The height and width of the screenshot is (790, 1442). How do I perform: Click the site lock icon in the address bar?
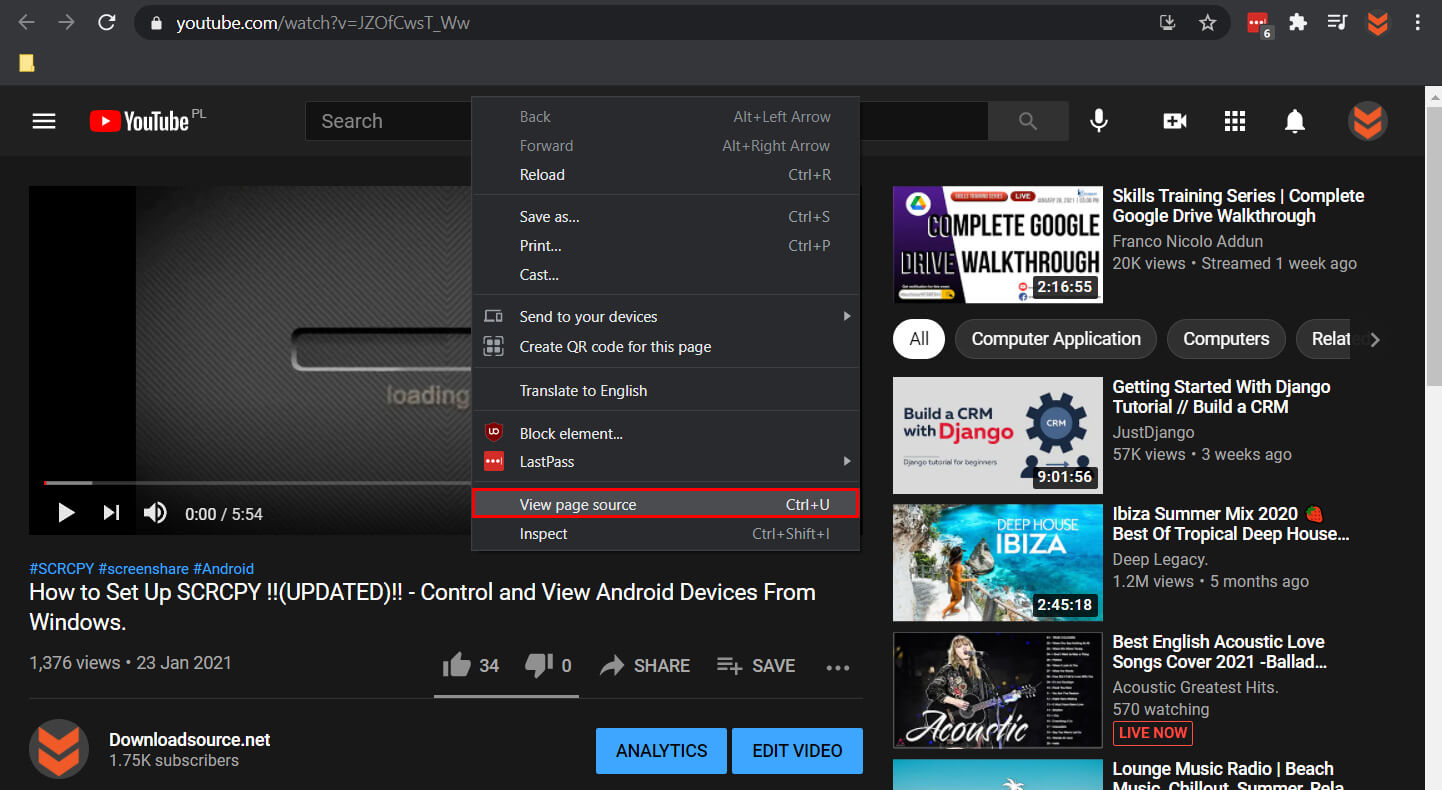[x=155, y=22]
